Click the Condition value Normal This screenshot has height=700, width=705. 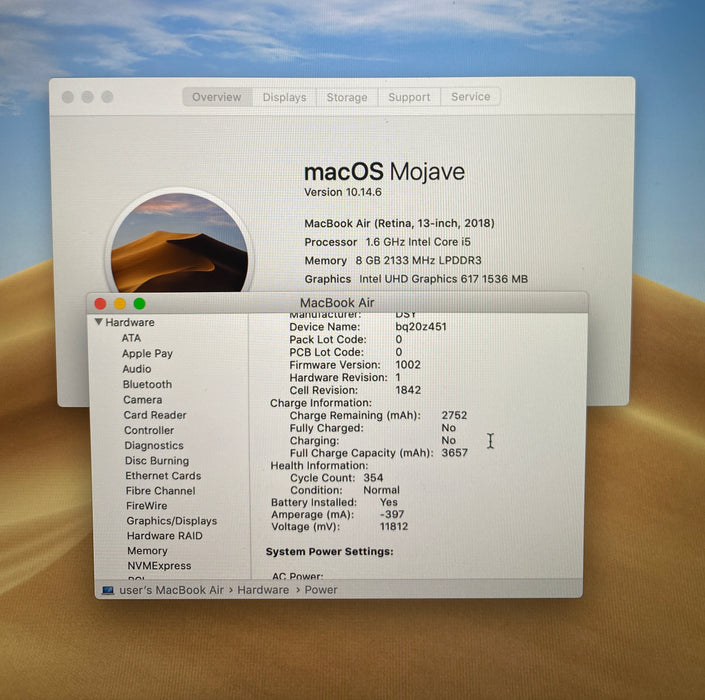coord(381,490)
